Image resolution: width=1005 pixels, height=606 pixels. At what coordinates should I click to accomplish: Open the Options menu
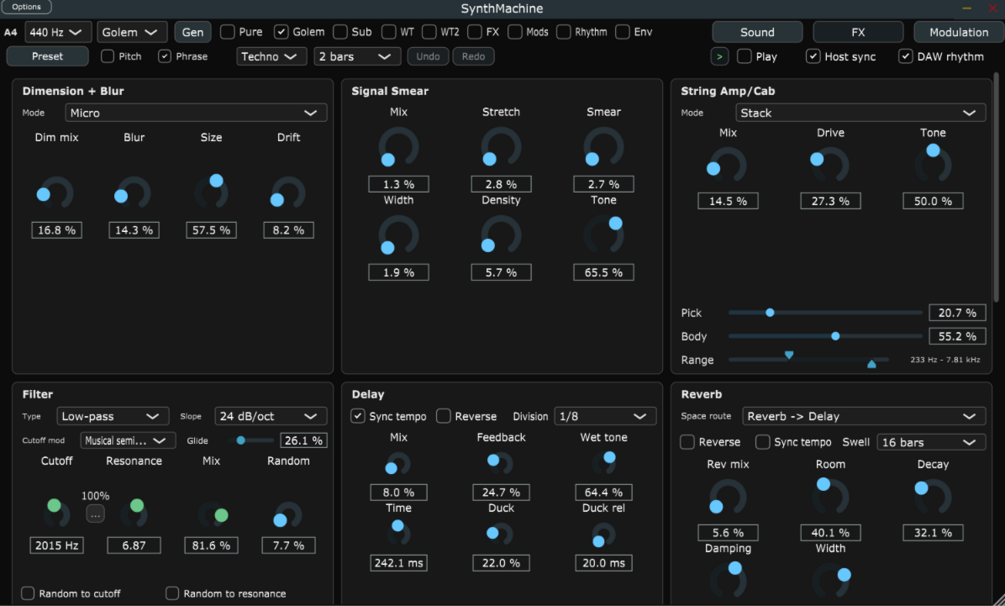26,7
